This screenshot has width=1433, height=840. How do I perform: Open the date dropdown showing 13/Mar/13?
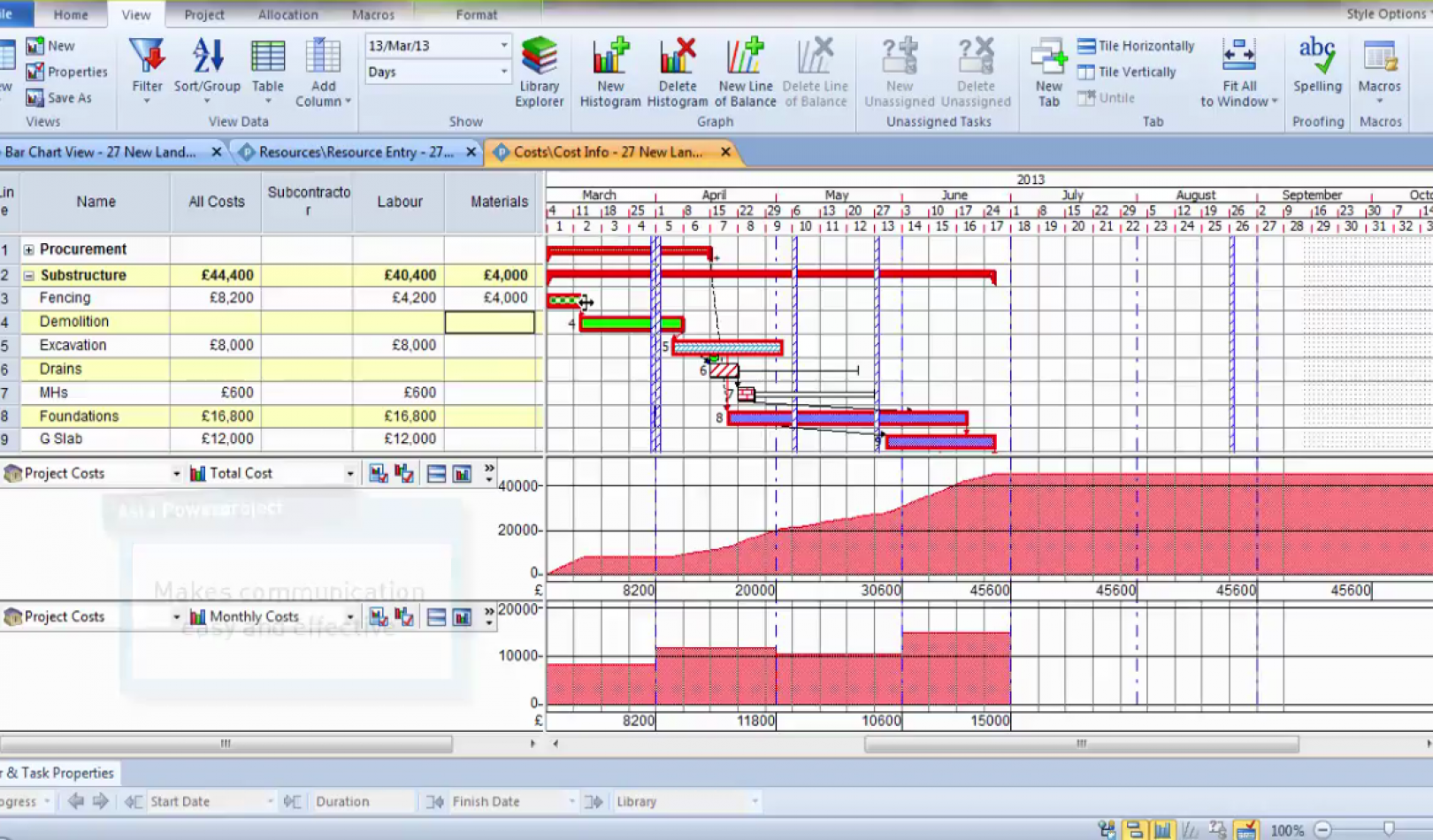(x=503, y=45)
